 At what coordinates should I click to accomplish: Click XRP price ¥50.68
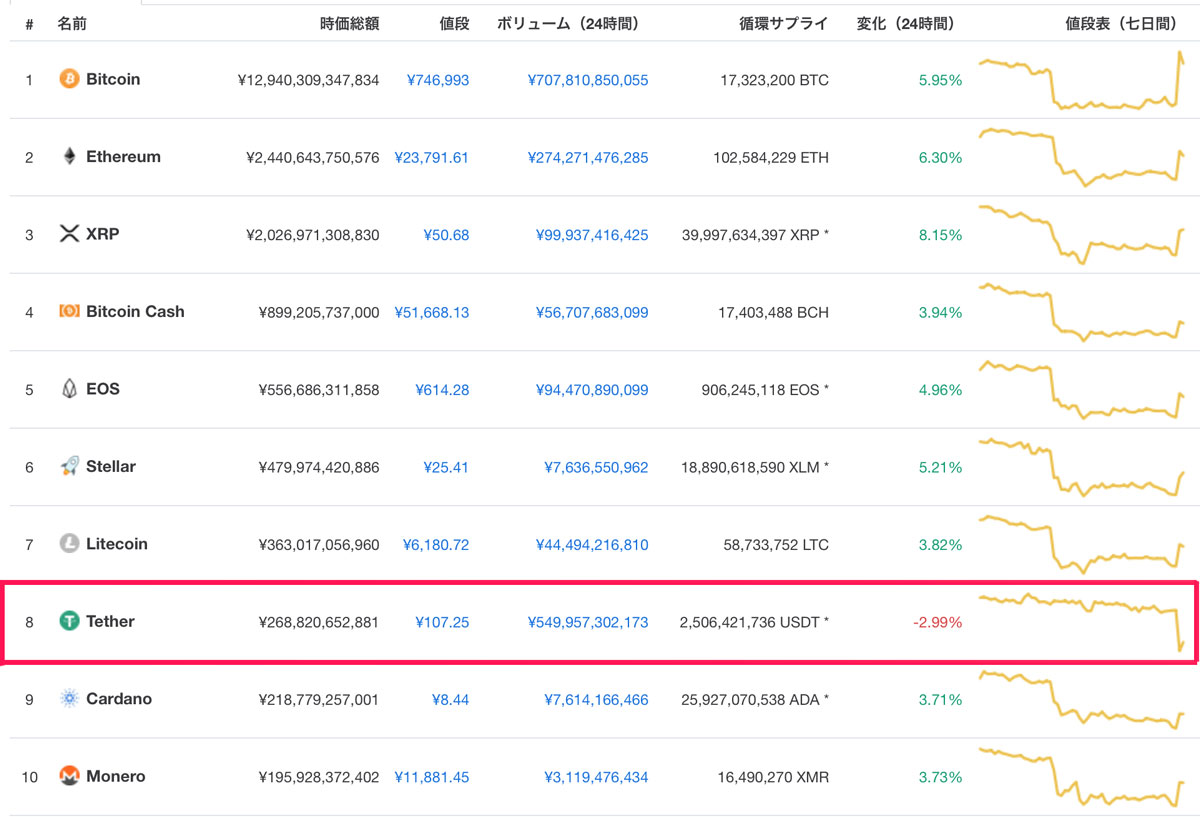tap(446, 235)
